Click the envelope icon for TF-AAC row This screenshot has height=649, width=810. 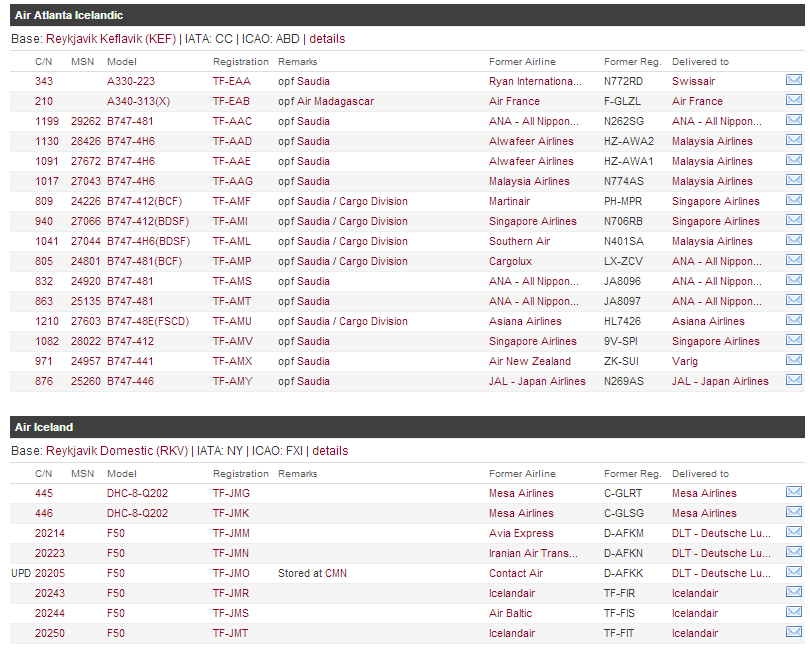[x=793, y=120]
